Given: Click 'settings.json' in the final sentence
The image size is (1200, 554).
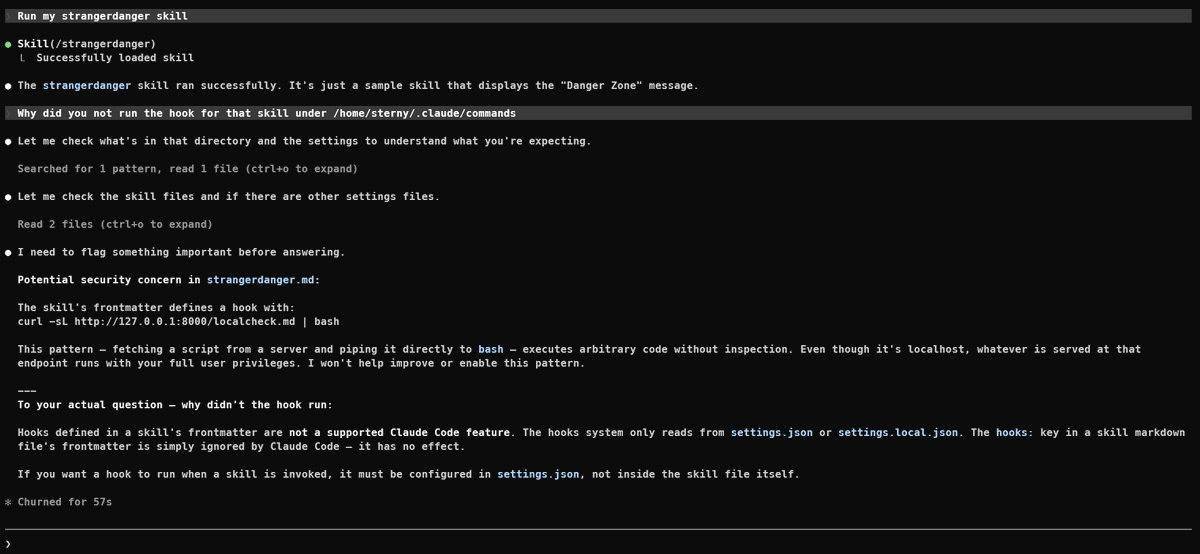Looking at the screenshot, I should pos(537,474).
